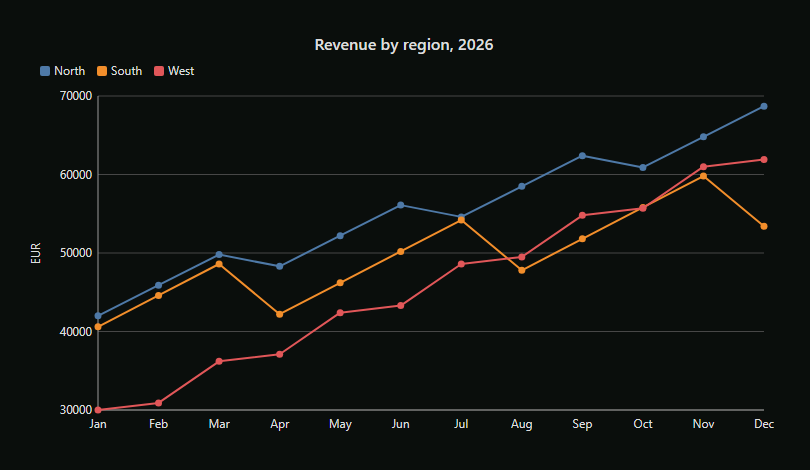Toggle the North series in the legend
The height and width of the screenshot is (470, 810).
click(x=63, y=71)
